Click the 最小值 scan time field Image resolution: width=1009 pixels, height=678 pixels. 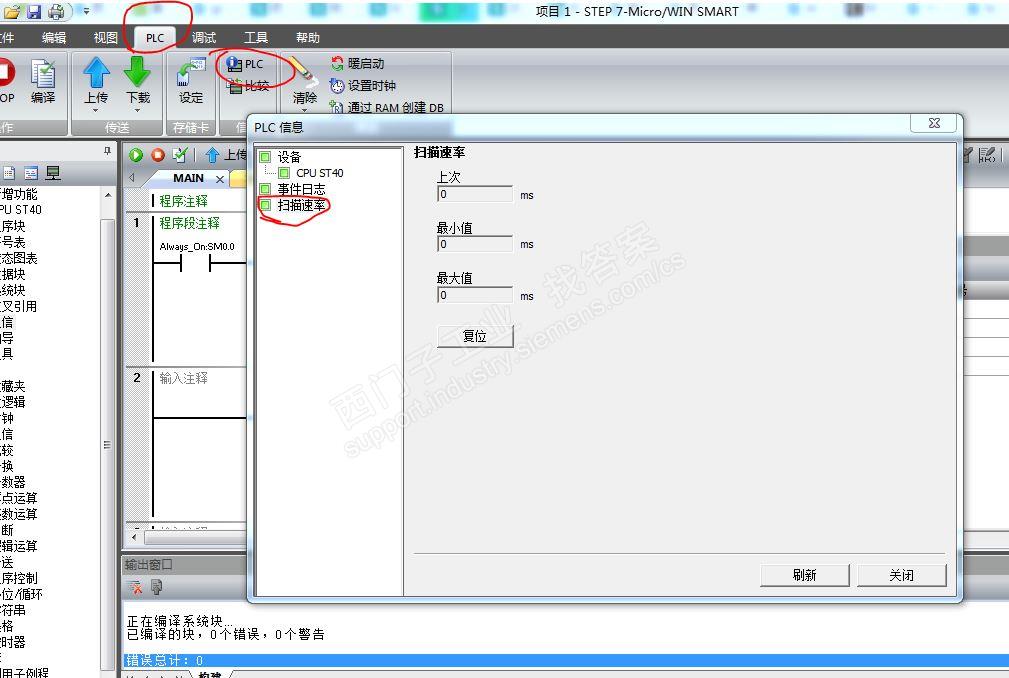(475, 244)
